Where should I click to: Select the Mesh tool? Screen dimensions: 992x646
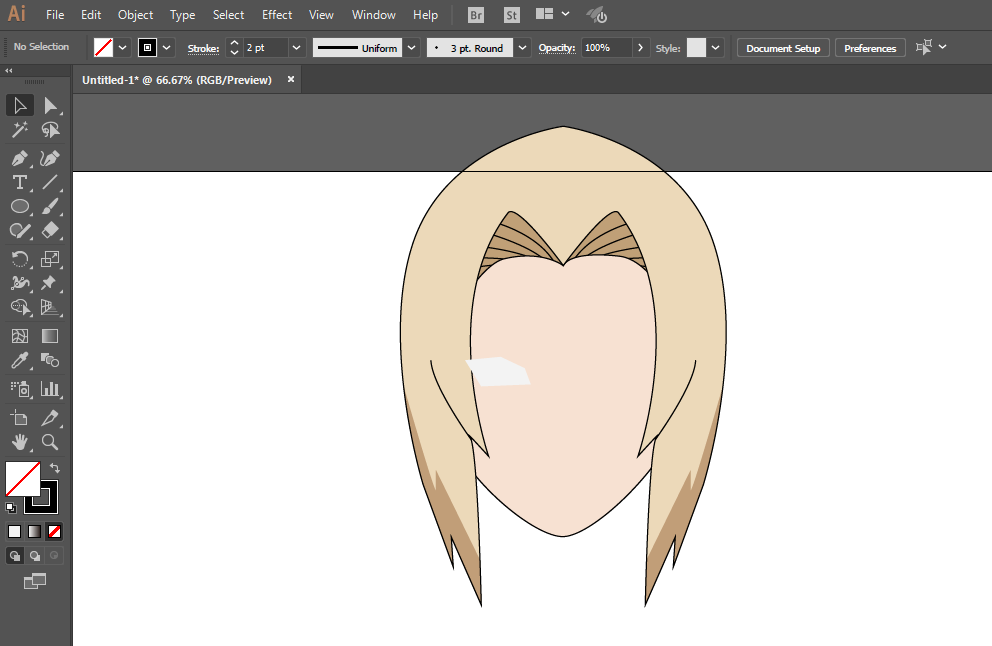point(20,336)
